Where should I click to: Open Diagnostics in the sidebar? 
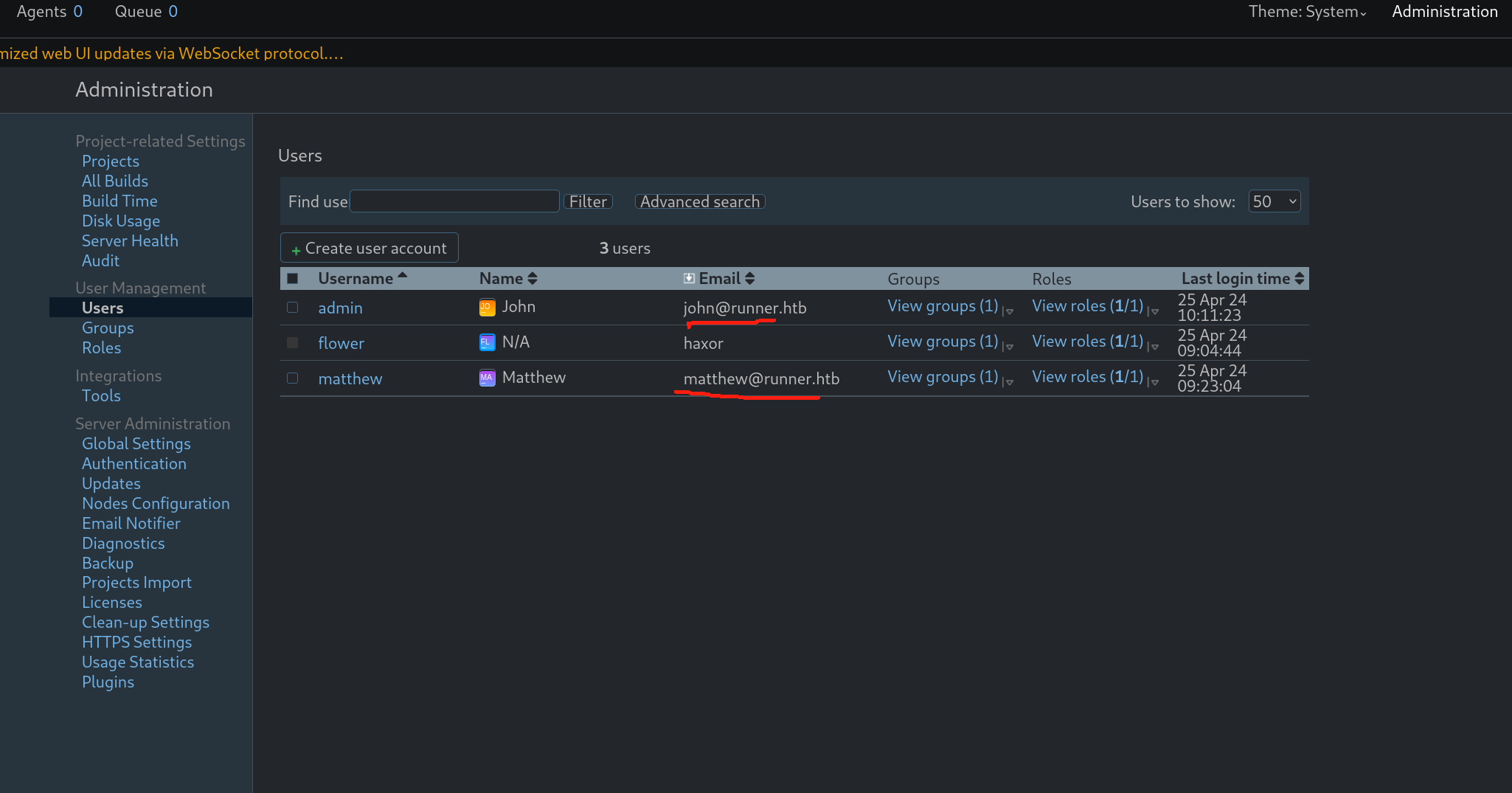pyautogui.click(x=123, y=543)
